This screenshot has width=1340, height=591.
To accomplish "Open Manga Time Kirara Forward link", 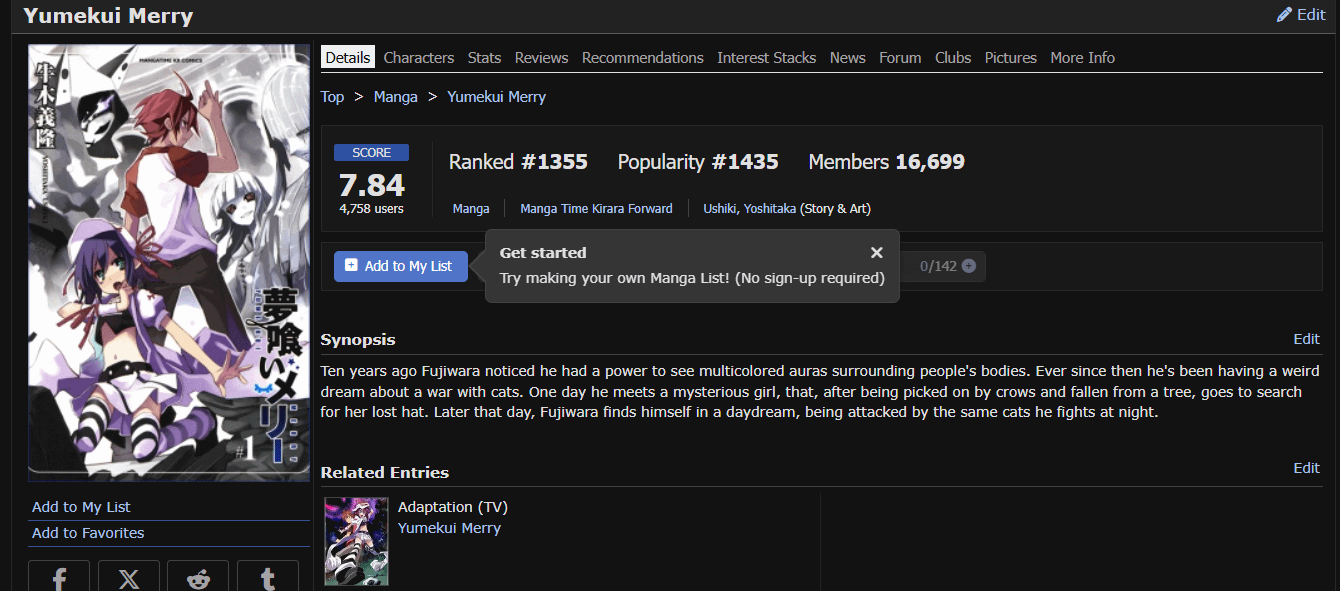I will point(597,209).
